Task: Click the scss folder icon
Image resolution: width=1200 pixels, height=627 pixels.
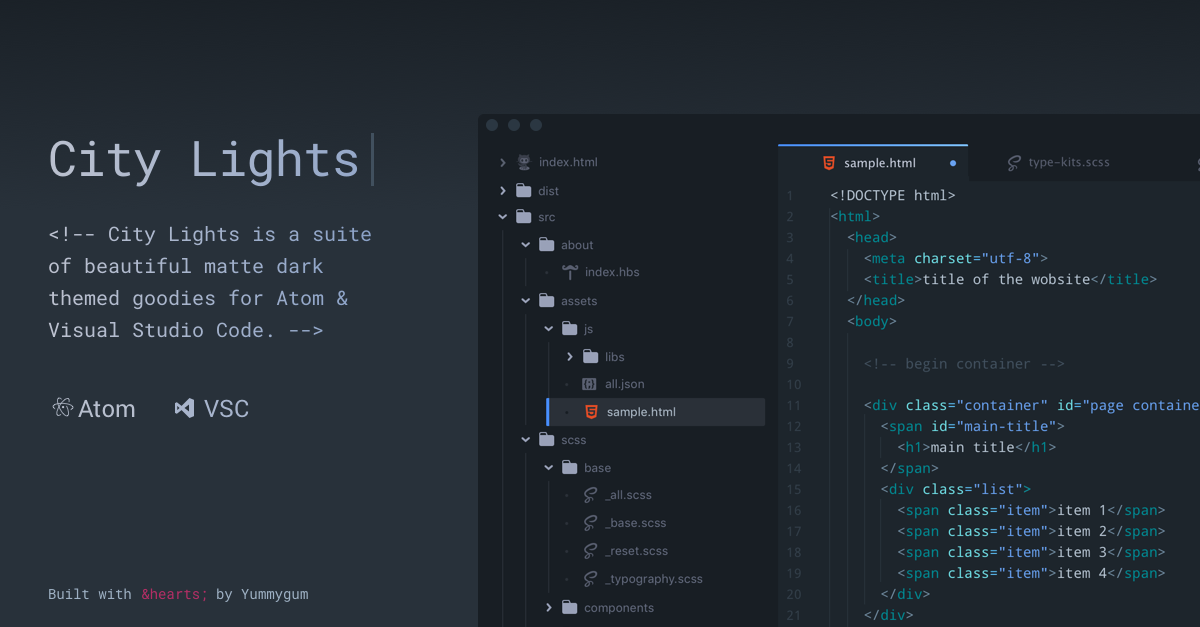Action: (x=546, y=440)
